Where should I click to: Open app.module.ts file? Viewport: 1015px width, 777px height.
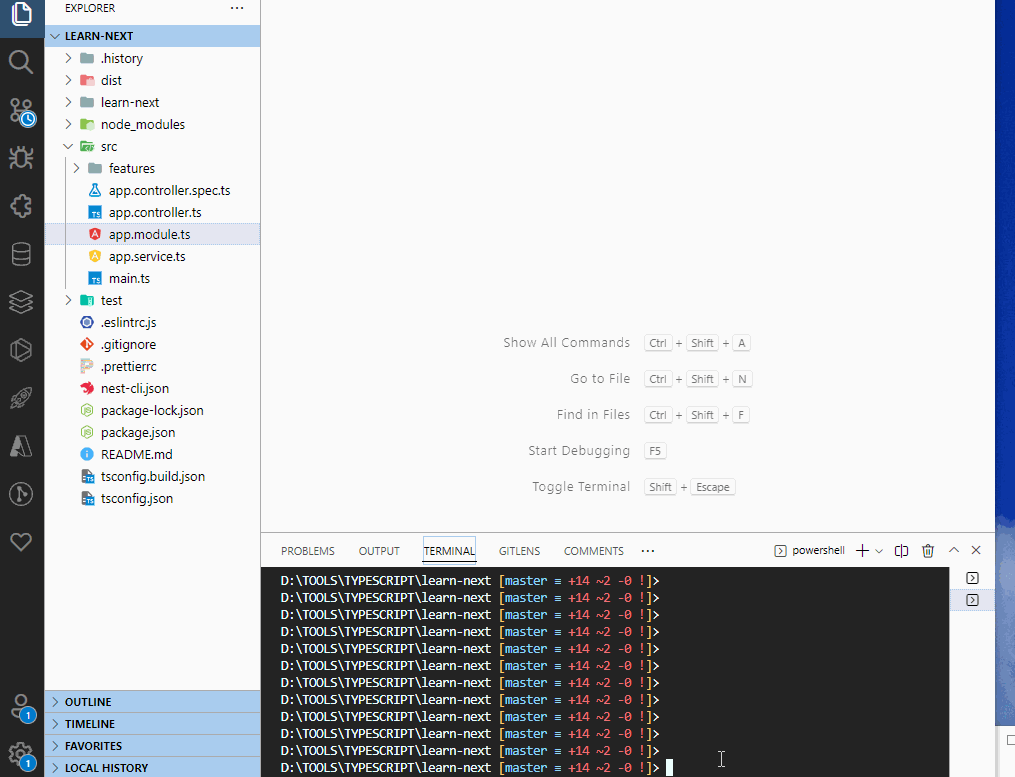click(152, 234)
